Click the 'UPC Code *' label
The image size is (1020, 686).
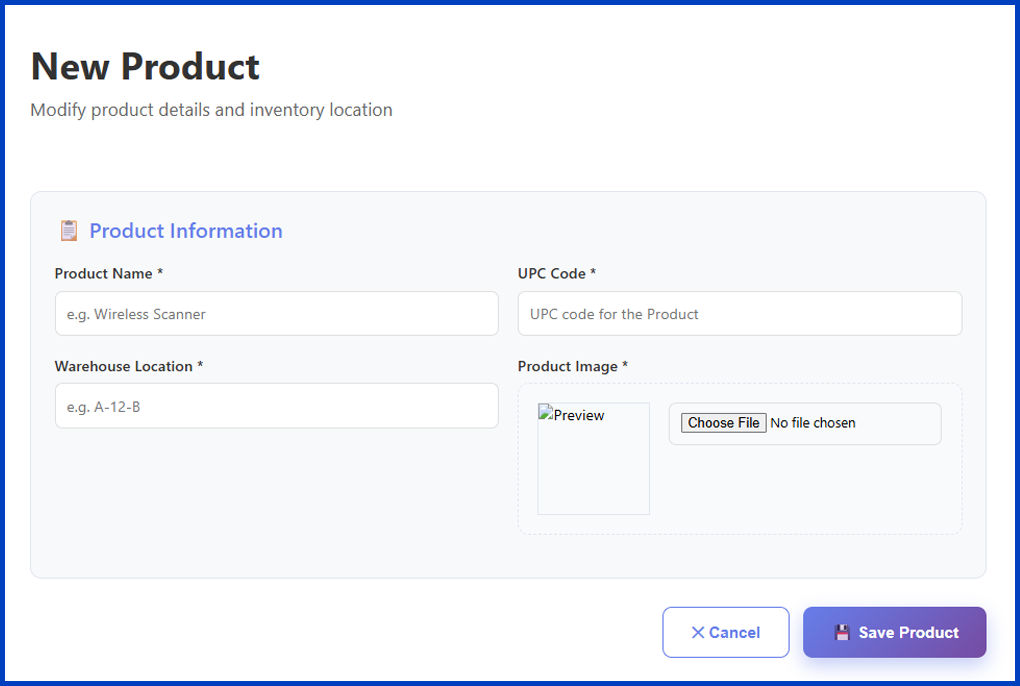point(557,274)
